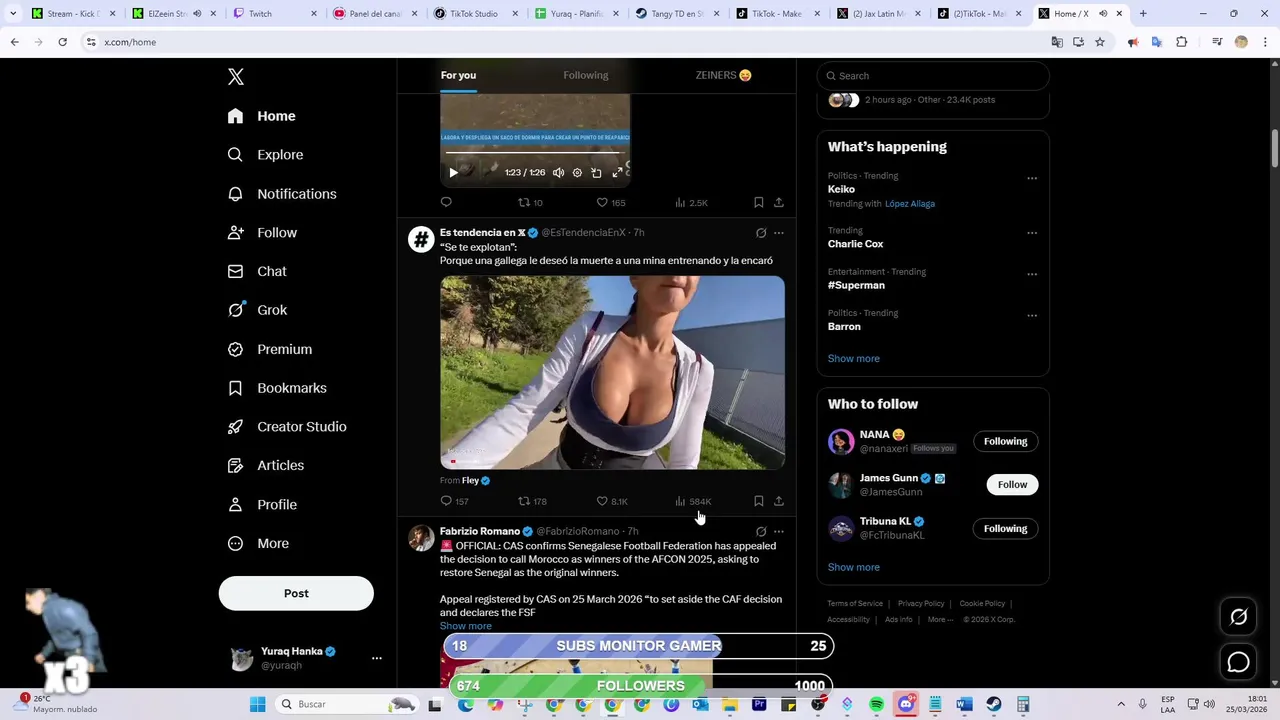Toggle Following for Tribuna KL
The width and height of the screenshot is (1280, 720).
(1005, 529)
